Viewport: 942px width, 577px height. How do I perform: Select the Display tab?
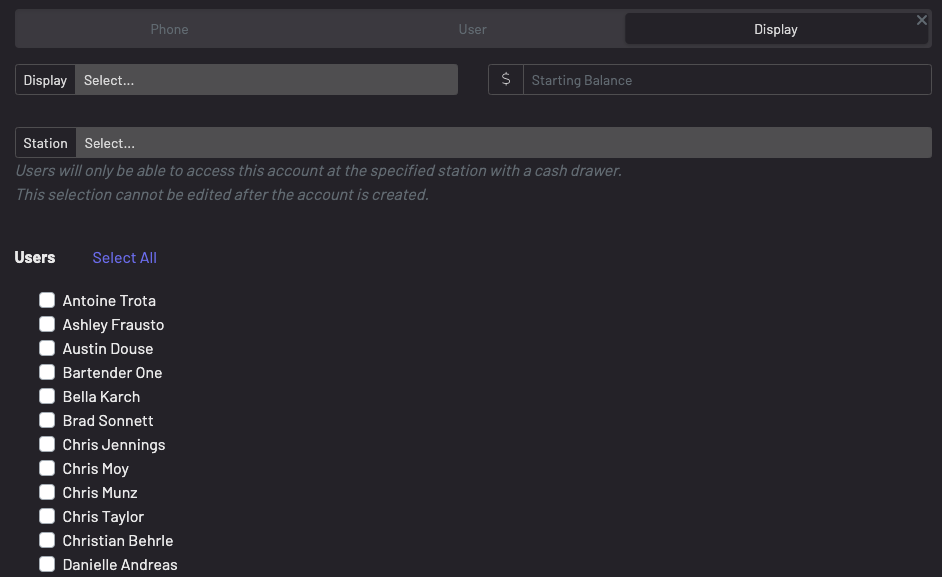(x=775, y=29)
